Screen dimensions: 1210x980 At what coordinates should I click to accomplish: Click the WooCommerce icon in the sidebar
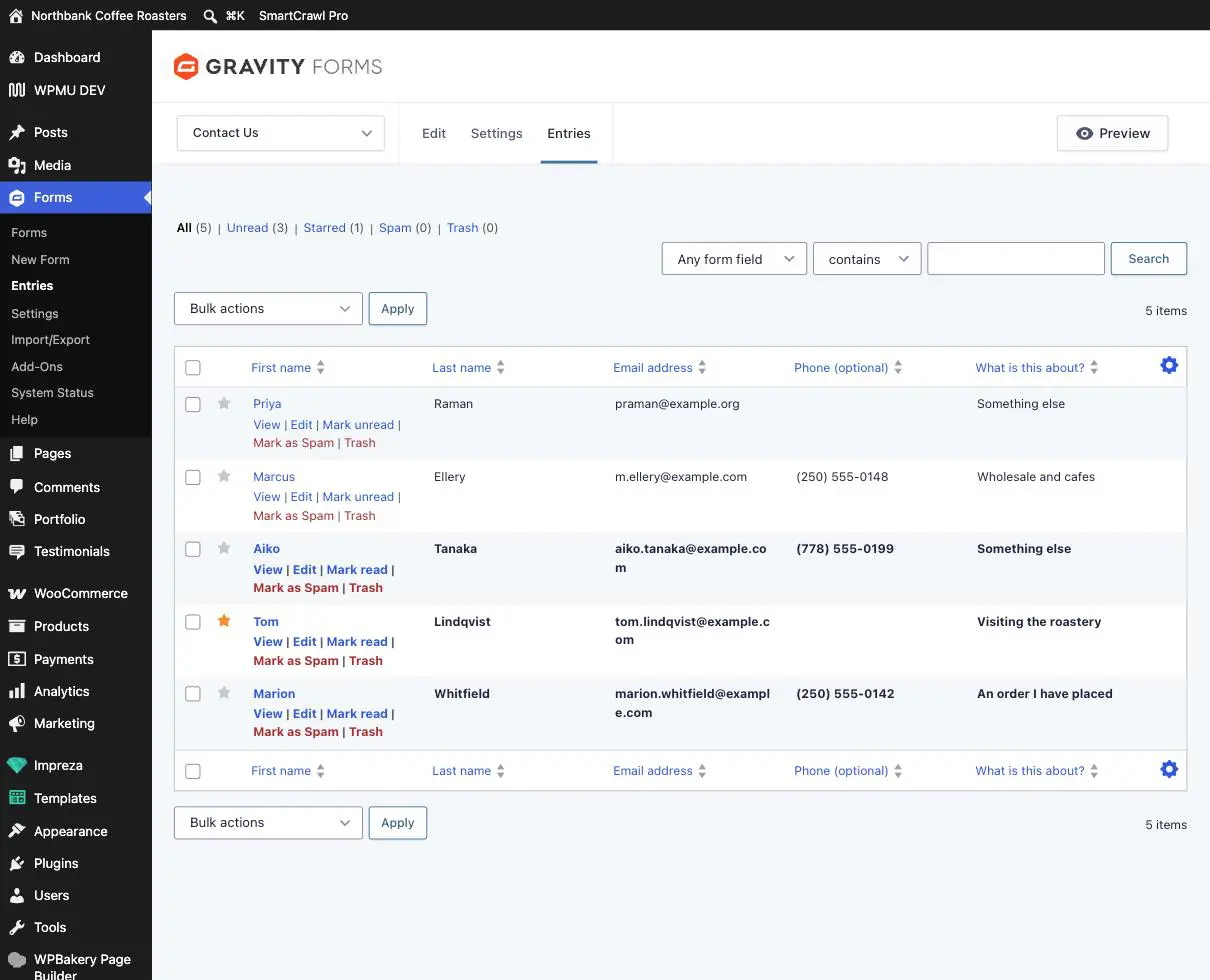coord(17,593)
